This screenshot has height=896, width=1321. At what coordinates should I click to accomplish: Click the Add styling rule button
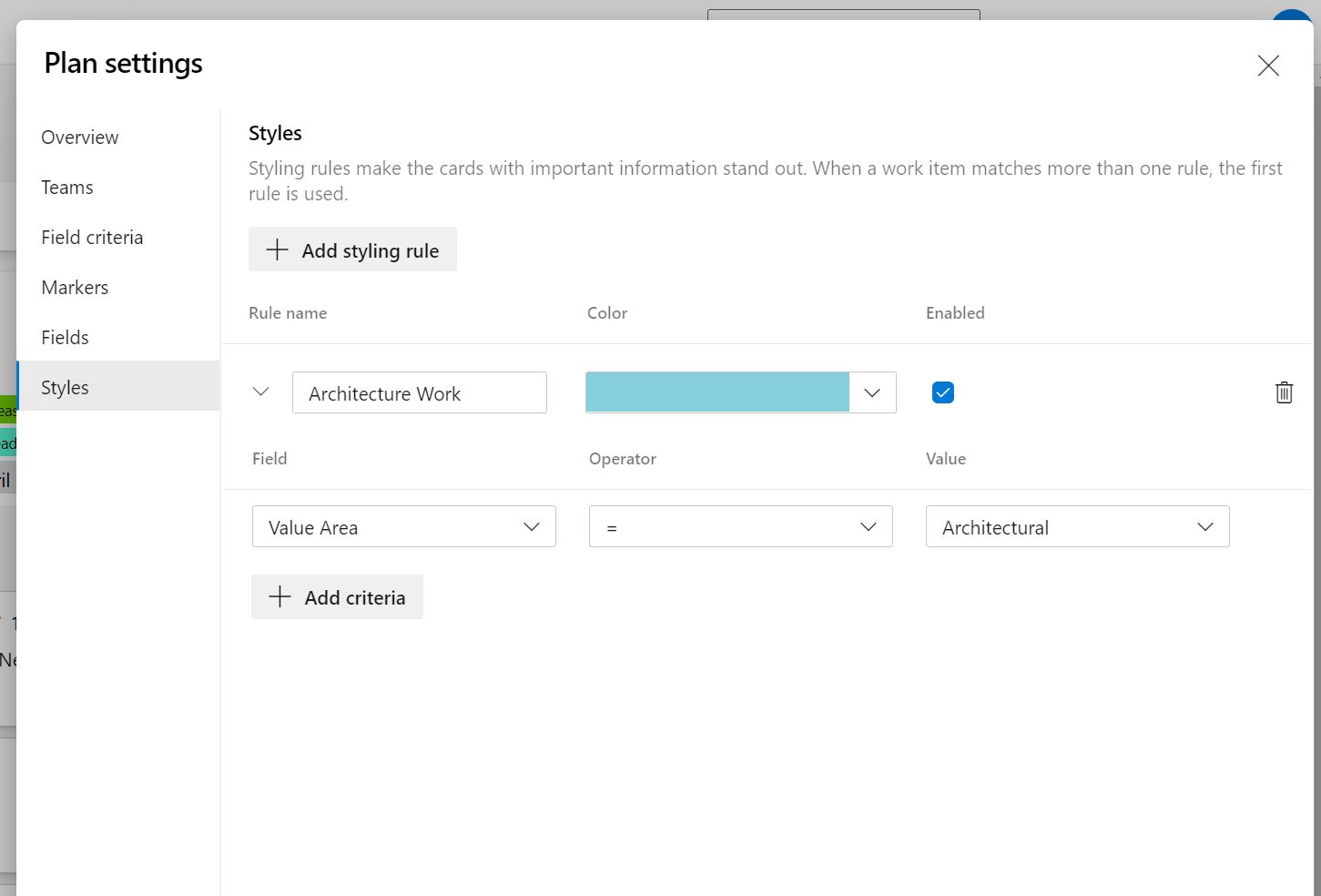352,249
